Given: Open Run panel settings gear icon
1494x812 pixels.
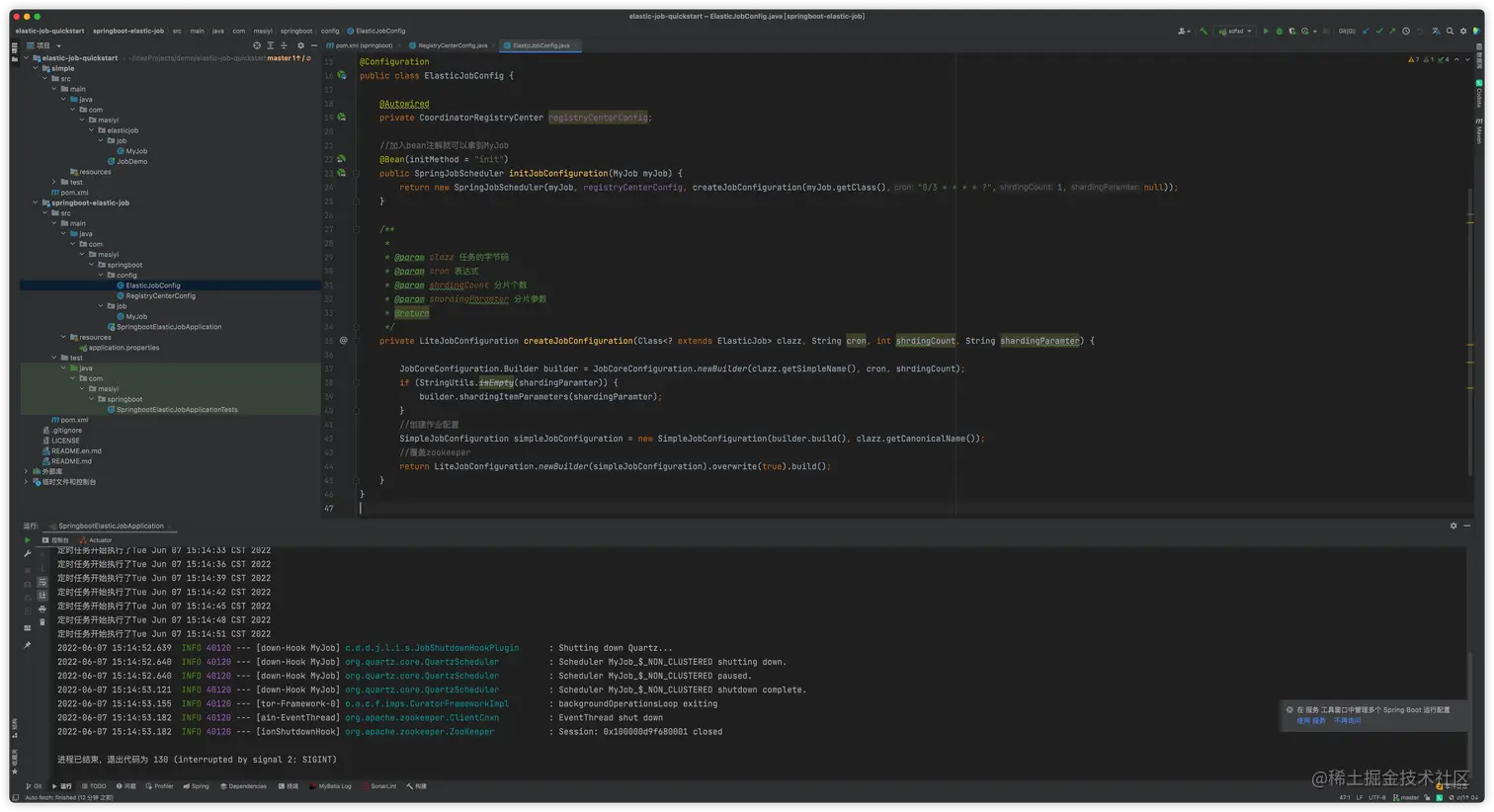Looking at the screenshot, I should tap(1453, 526).
